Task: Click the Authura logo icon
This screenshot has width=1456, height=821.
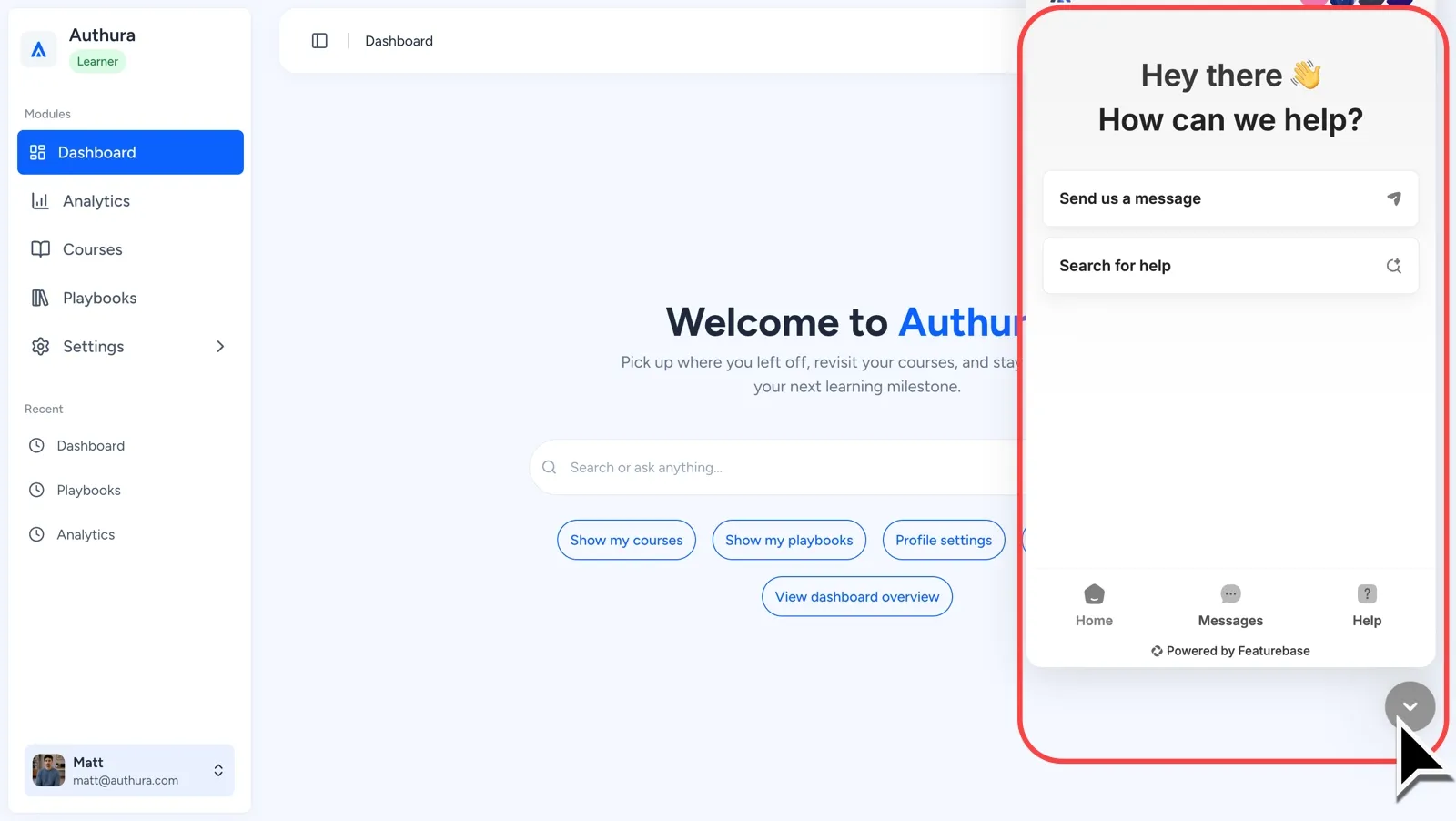Action: (x=38, y=49)
